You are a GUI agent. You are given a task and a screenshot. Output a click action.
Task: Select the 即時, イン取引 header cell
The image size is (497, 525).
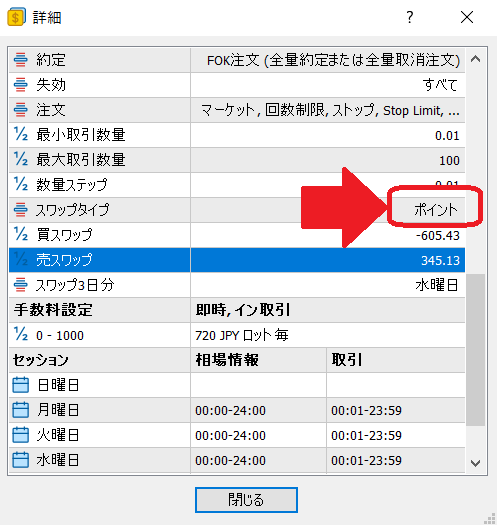tap(243, 310)
